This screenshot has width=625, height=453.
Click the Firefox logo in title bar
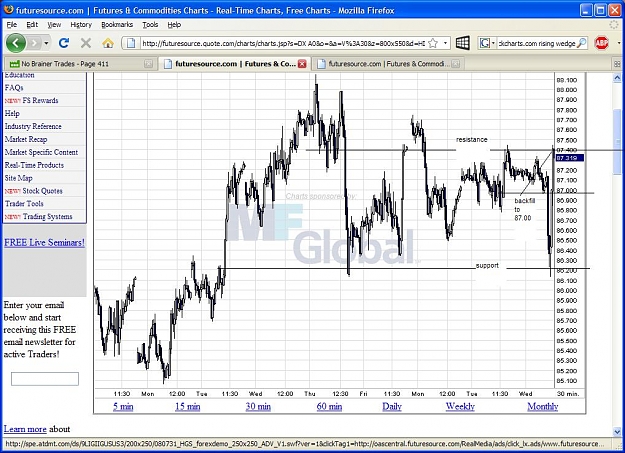[9, 10]
